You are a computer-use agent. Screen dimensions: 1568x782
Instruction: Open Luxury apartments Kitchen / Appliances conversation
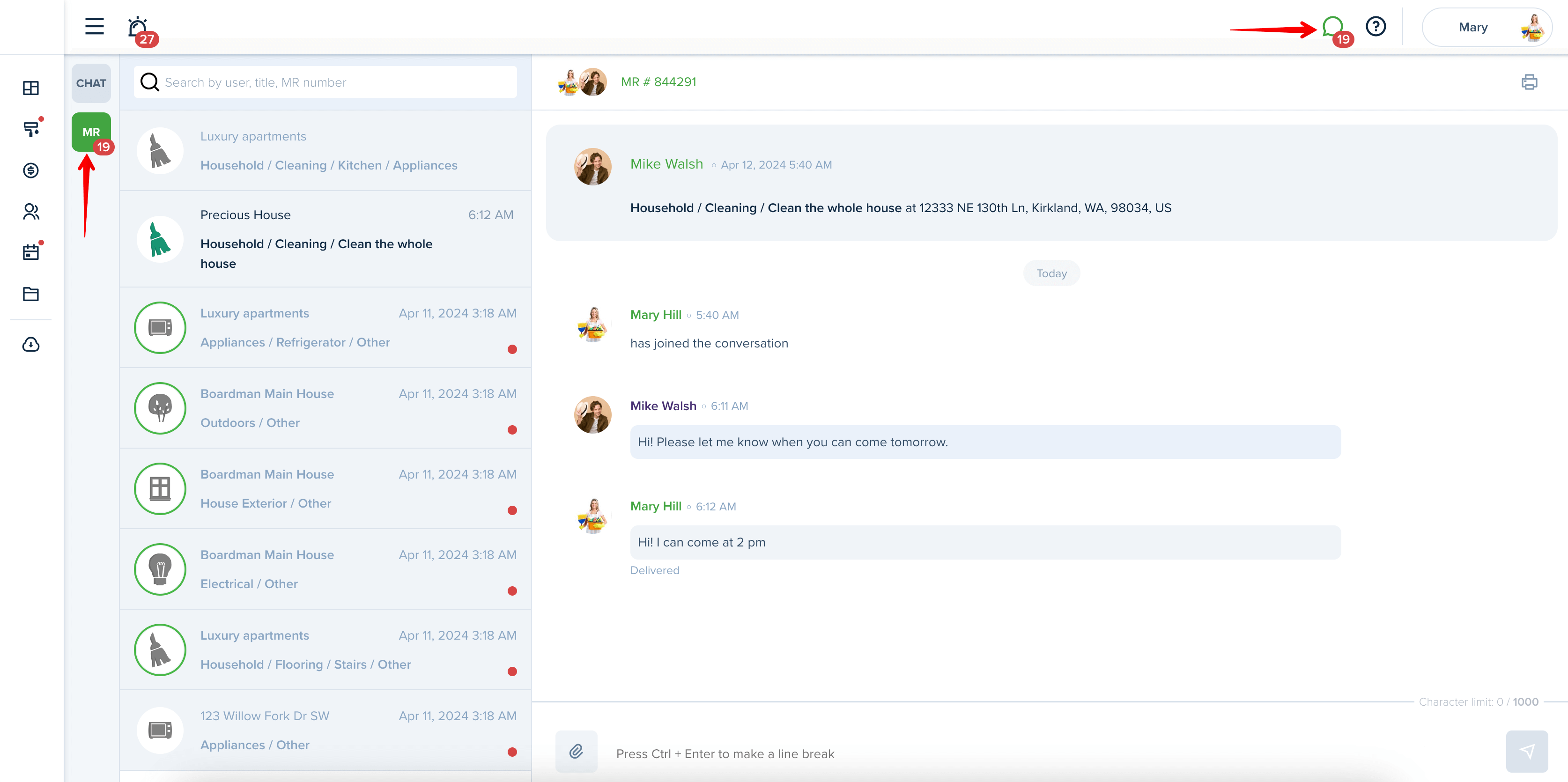point(325,150)
